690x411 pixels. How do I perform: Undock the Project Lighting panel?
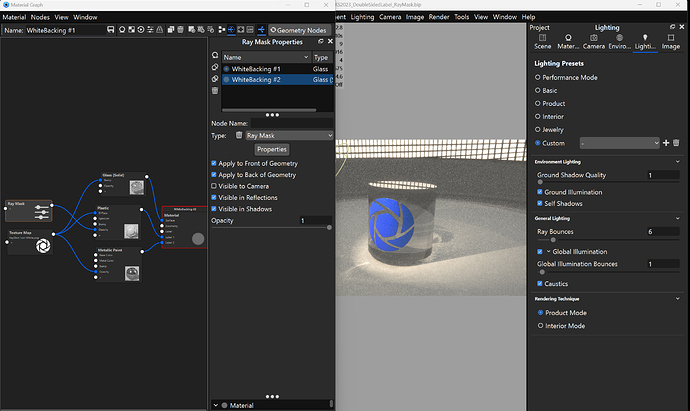[672, 27]
